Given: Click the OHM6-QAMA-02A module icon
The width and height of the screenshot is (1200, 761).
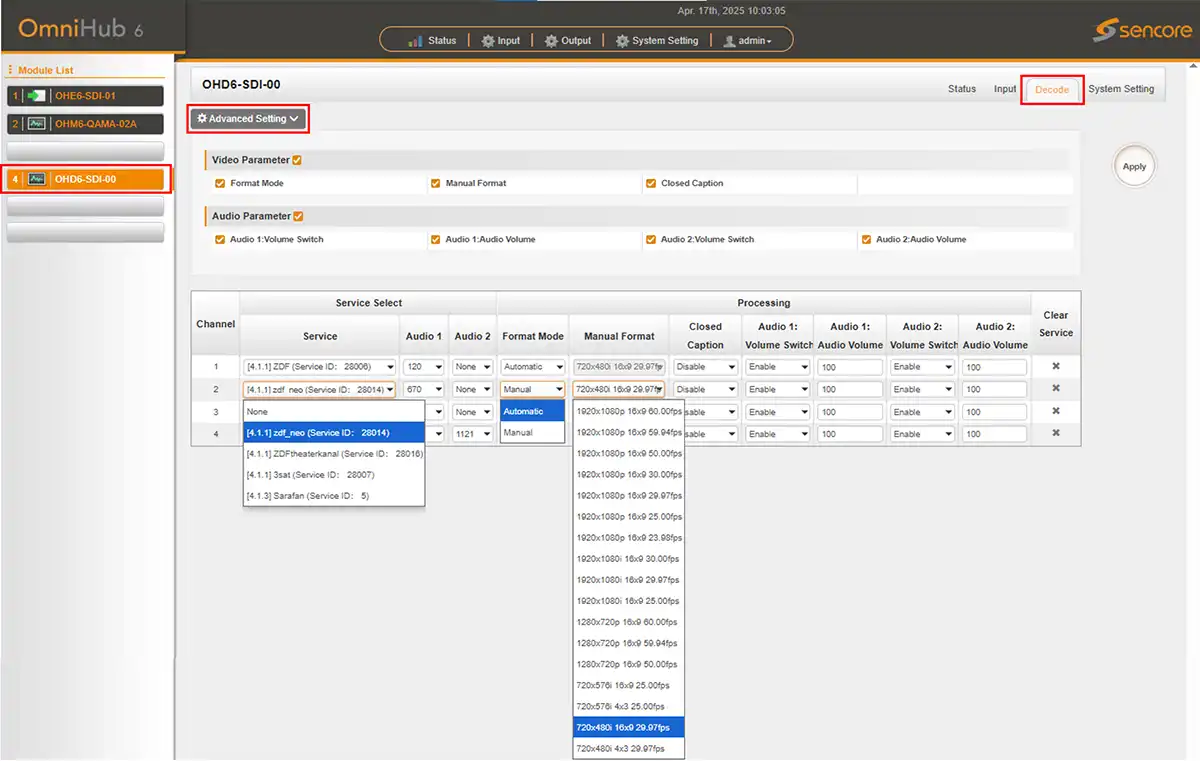Looking at the screenshot, I should [x=37, y=124].
